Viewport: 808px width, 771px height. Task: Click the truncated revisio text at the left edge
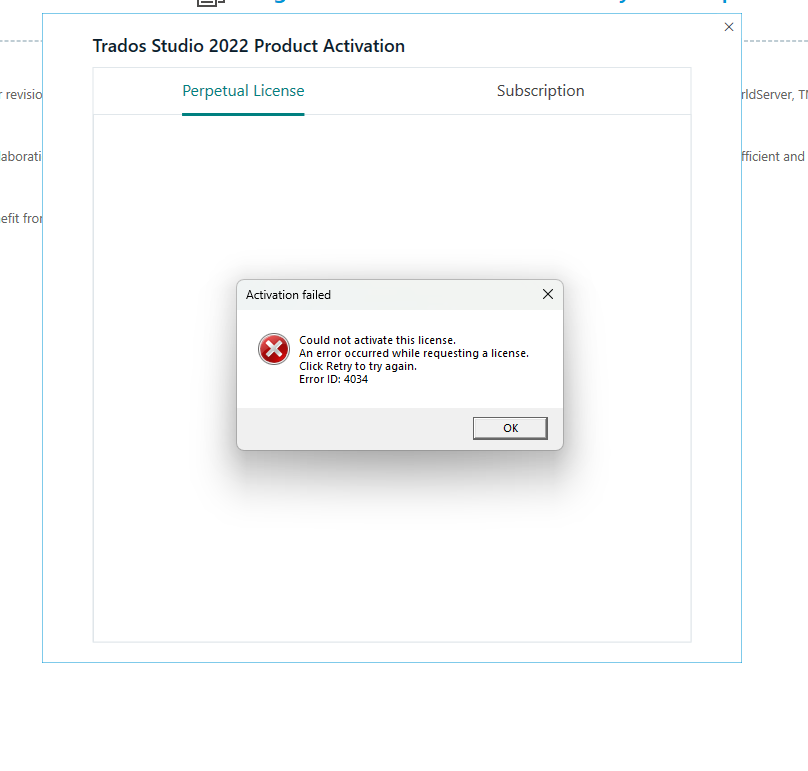[22, 95]
